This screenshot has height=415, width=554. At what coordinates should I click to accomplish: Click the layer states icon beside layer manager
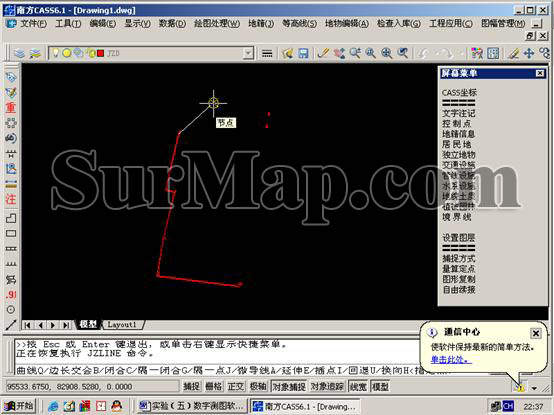[35, 53]
